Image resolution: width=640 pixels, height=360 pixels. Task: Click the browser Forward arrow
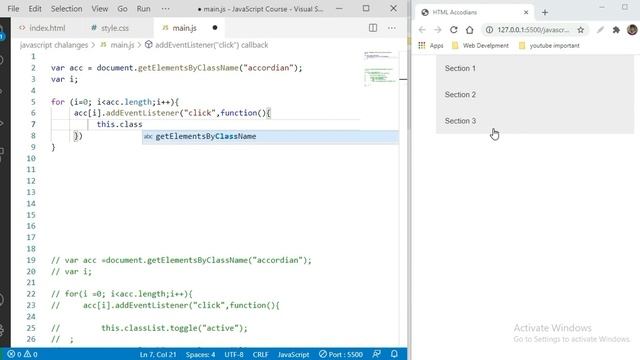tap(438, 30)
